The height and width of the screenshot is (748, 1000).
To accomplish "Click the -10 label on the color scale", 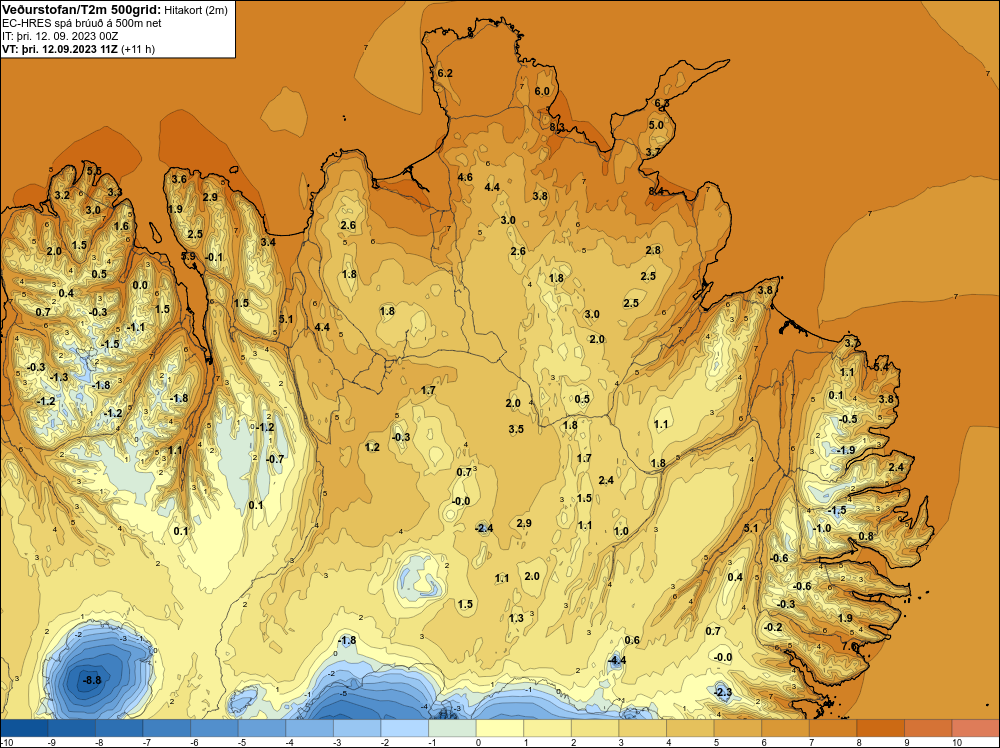I will pyautogui.click(x=6, y=743).
